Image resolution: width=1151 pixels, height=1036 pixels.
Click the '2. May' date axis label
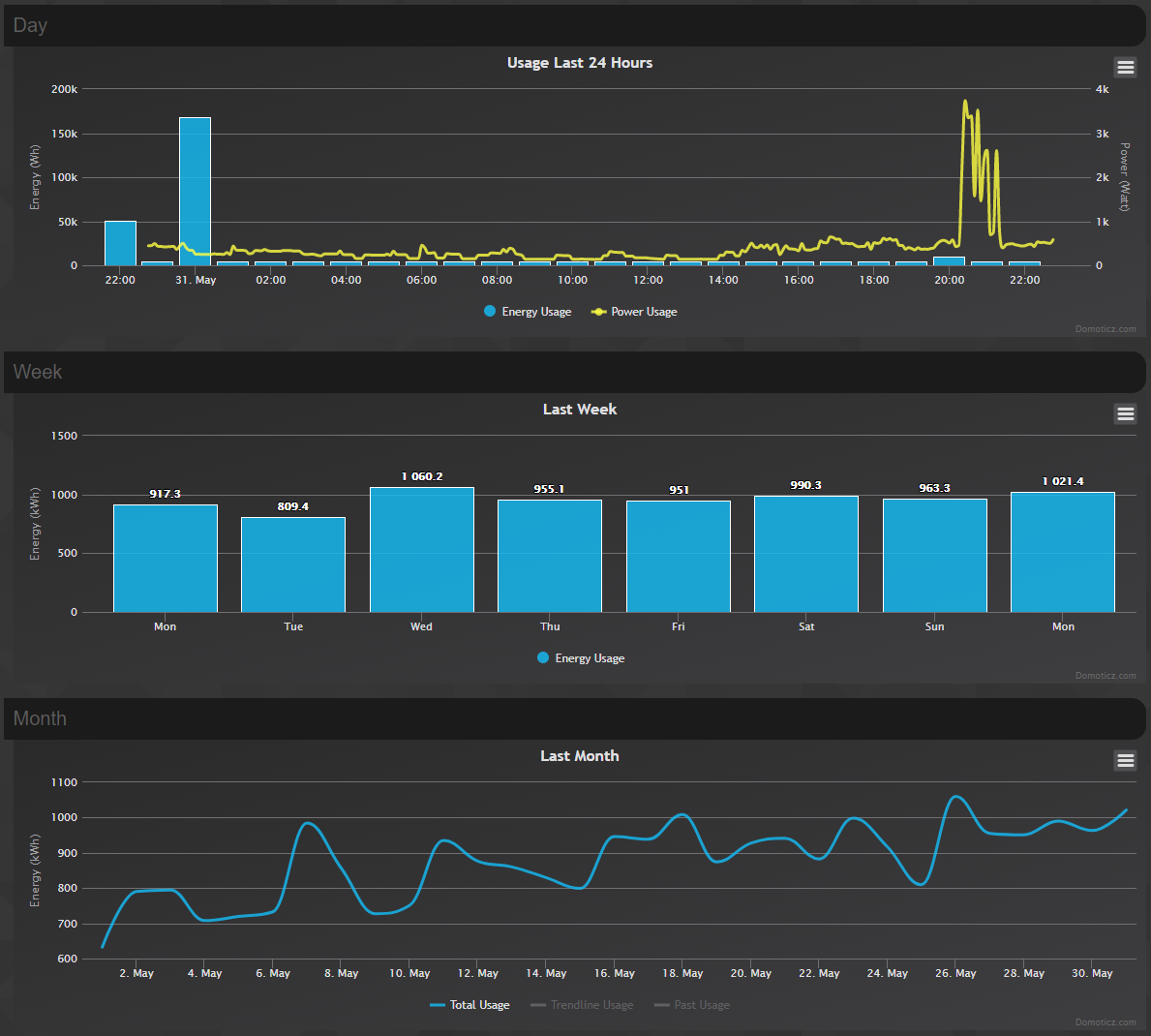point(136,973)
